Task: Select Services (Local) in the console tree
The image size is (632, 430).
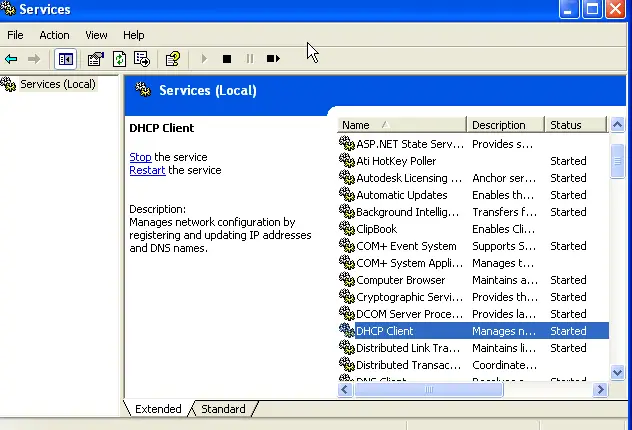Action: click(x=58, y=84)
